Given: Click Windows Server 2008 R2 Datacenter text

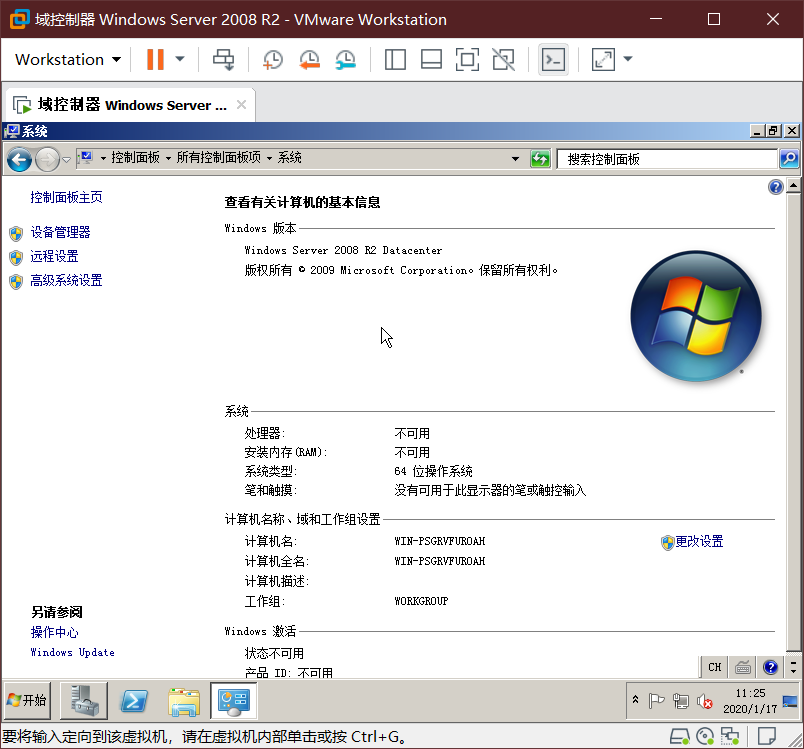Looking at the screenshot, I should pyautogui.click(x=343, y=250).
